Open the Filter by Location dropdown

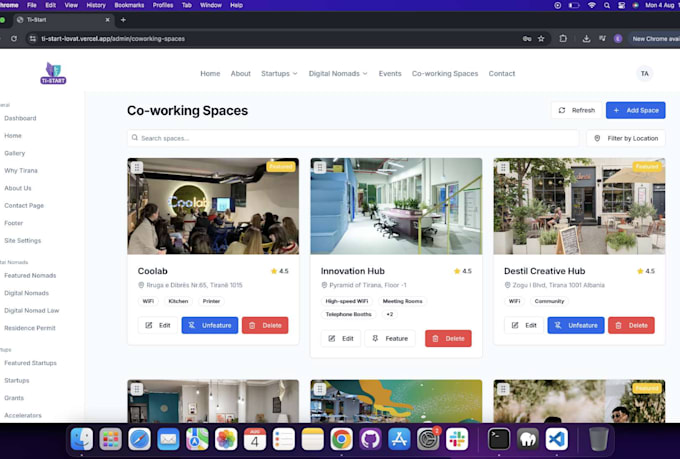[626, 138]
